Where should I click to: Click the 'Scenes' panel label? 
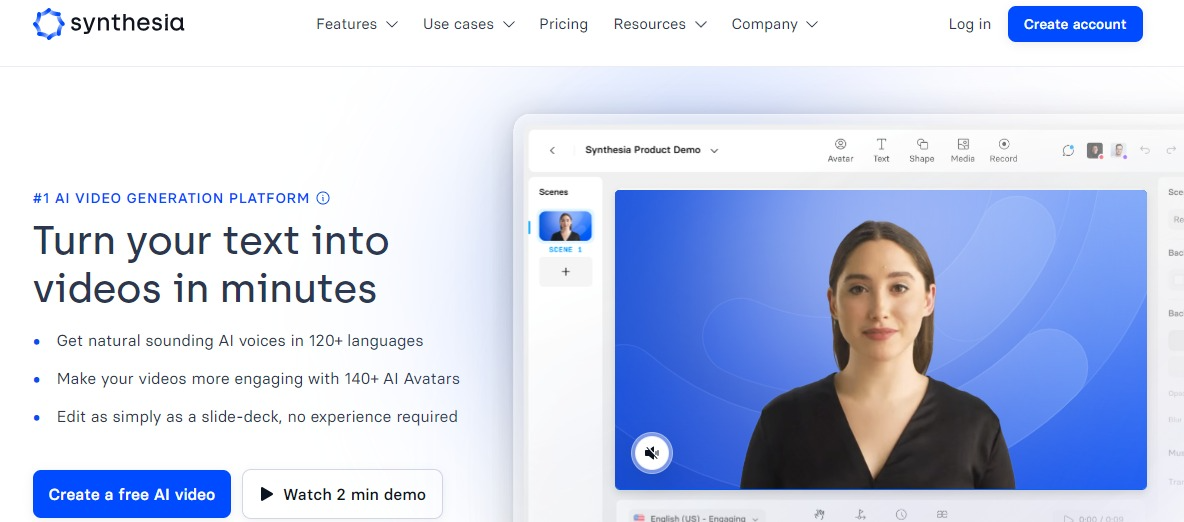[x=553, y=192]
